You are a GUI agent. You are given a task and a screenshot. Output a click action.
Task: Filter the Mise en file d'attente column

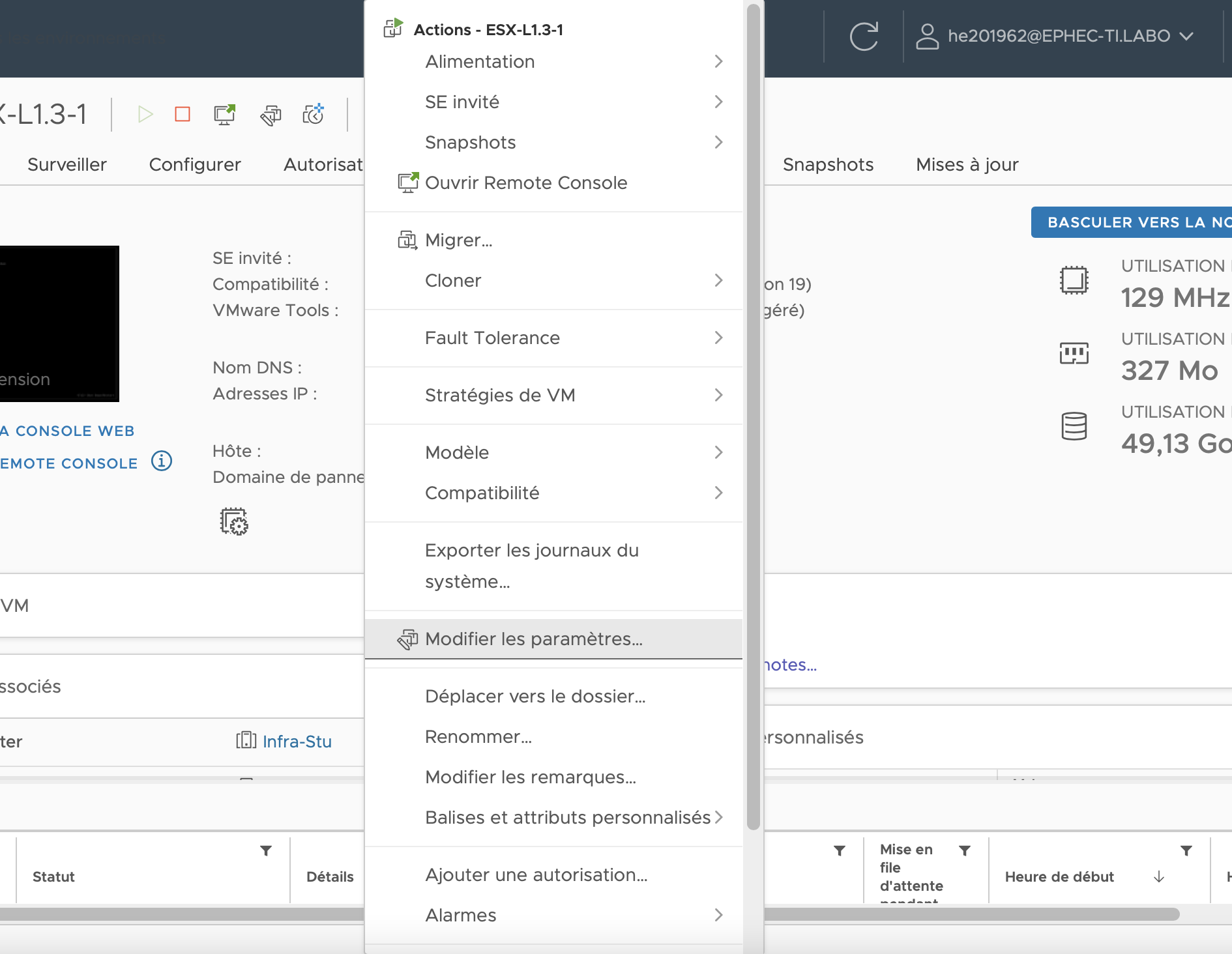coord(965,850)
